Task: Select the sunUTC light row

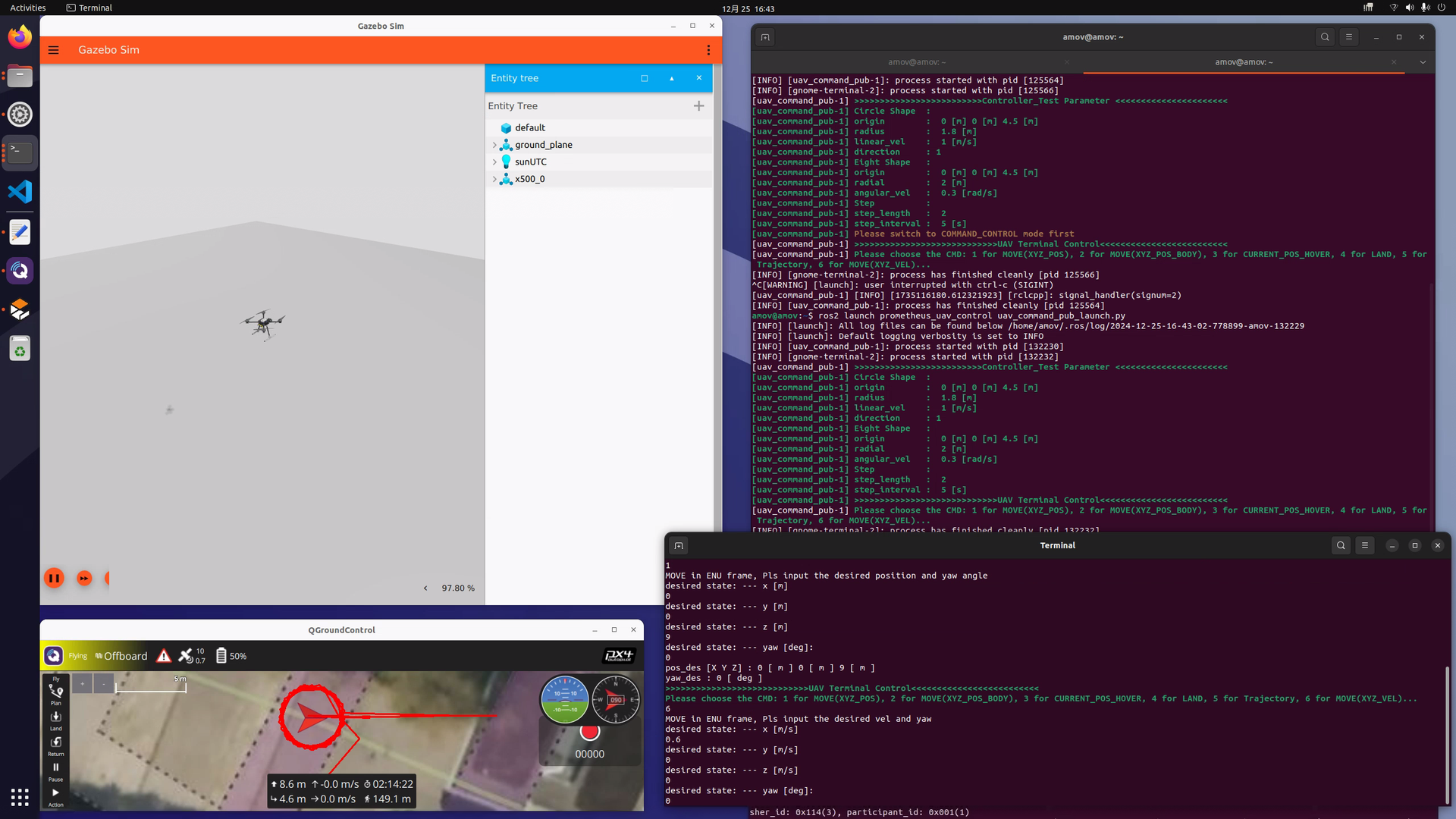Action: 599,162
